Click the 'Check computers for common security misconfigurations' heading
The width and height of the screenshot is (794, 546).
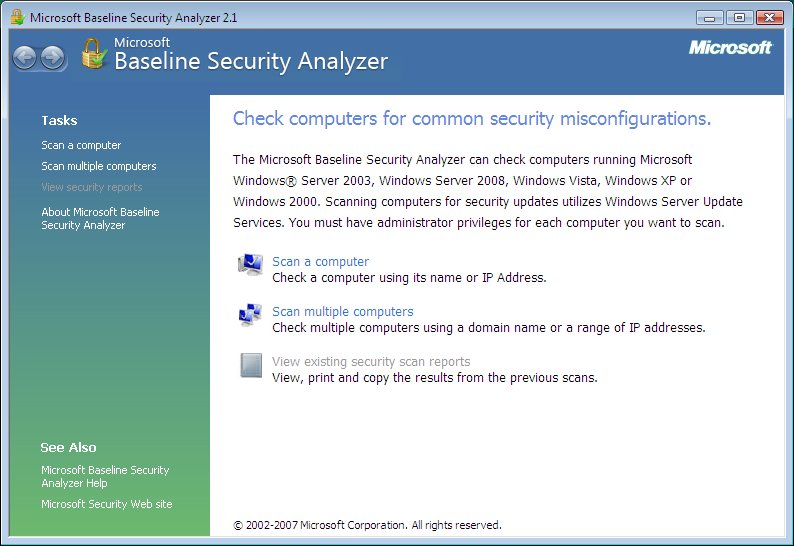pos(472,119)
